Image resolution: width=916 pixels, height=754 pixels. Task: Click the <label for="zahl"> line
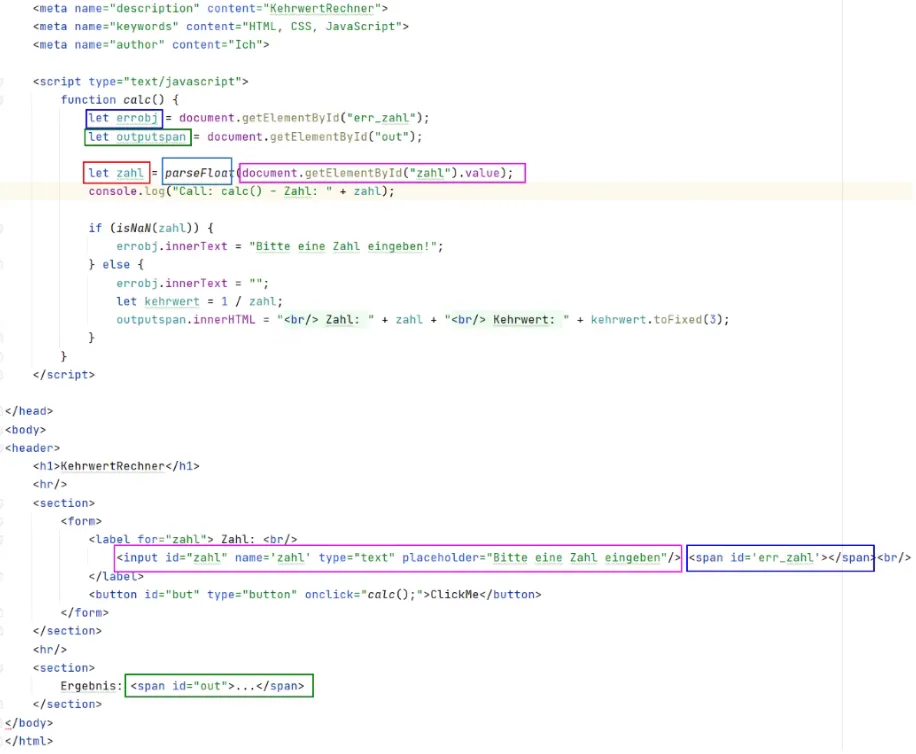(x=193, y=539)
